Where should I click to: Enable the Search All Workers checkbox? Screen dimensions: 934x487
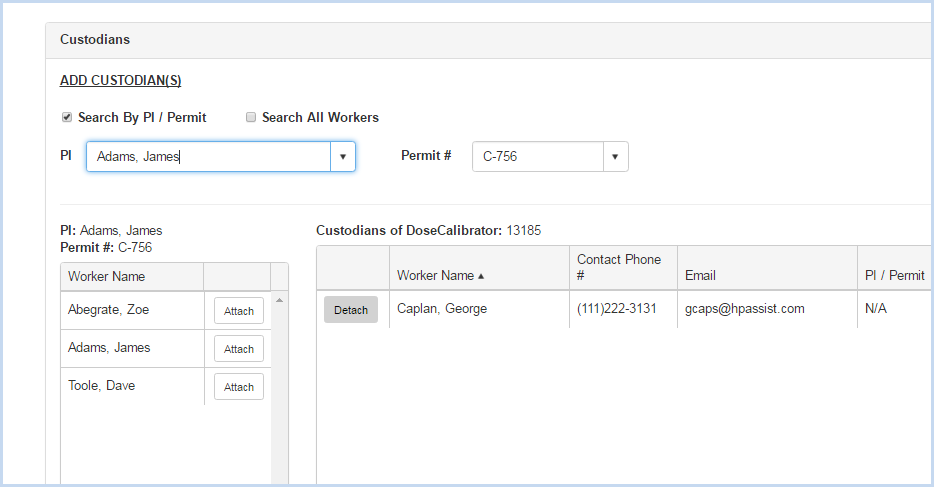click(251, 117)
